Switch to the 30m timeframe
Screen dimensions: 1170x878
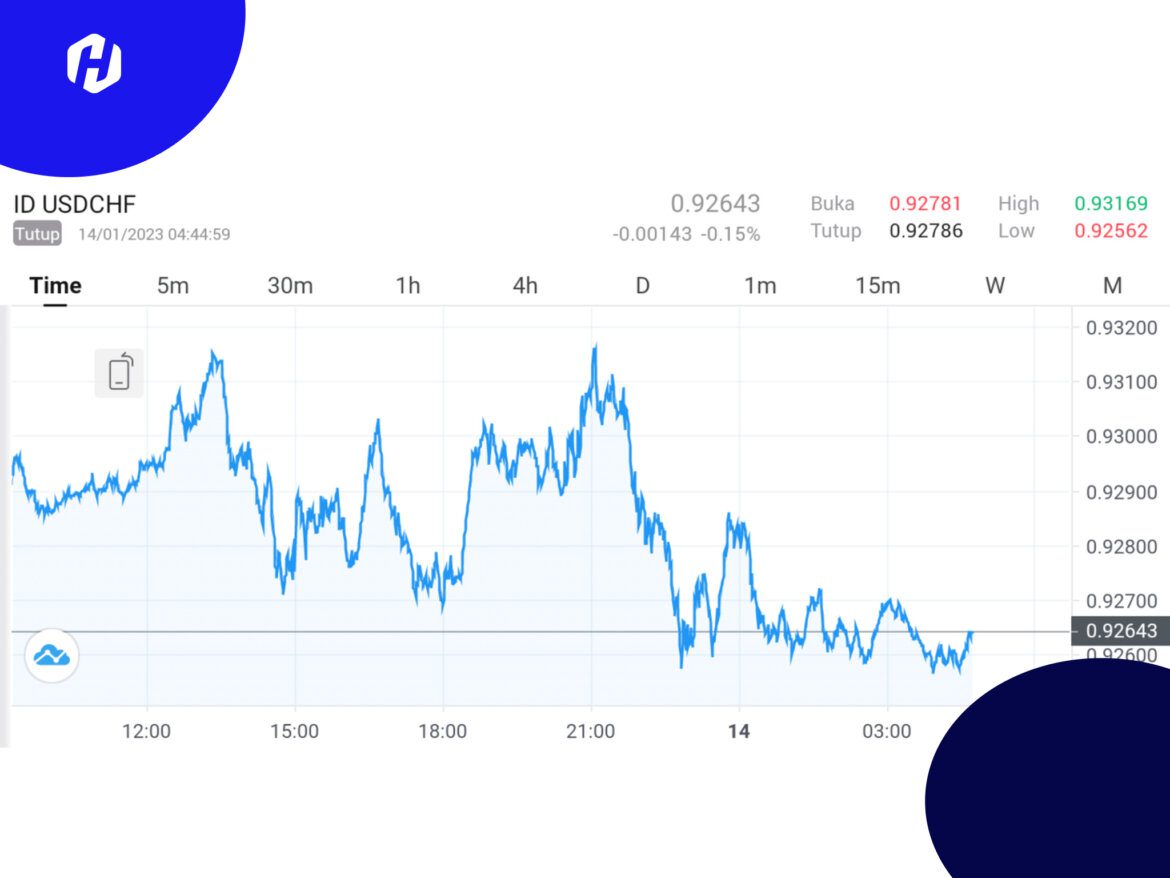point(290,285)
